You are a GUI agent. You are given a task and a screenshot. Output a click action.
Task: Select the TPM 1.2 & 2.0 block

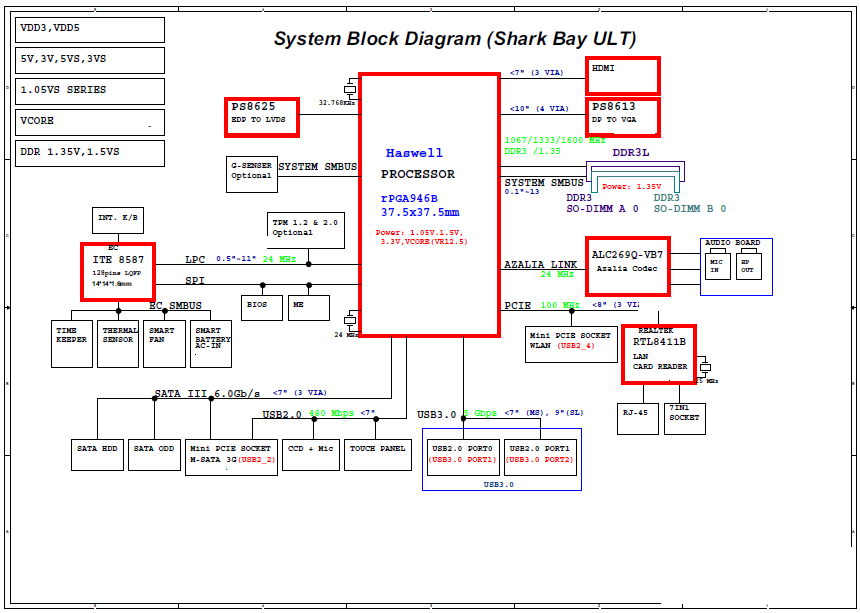pyautogui.click(x=305, y=230)
